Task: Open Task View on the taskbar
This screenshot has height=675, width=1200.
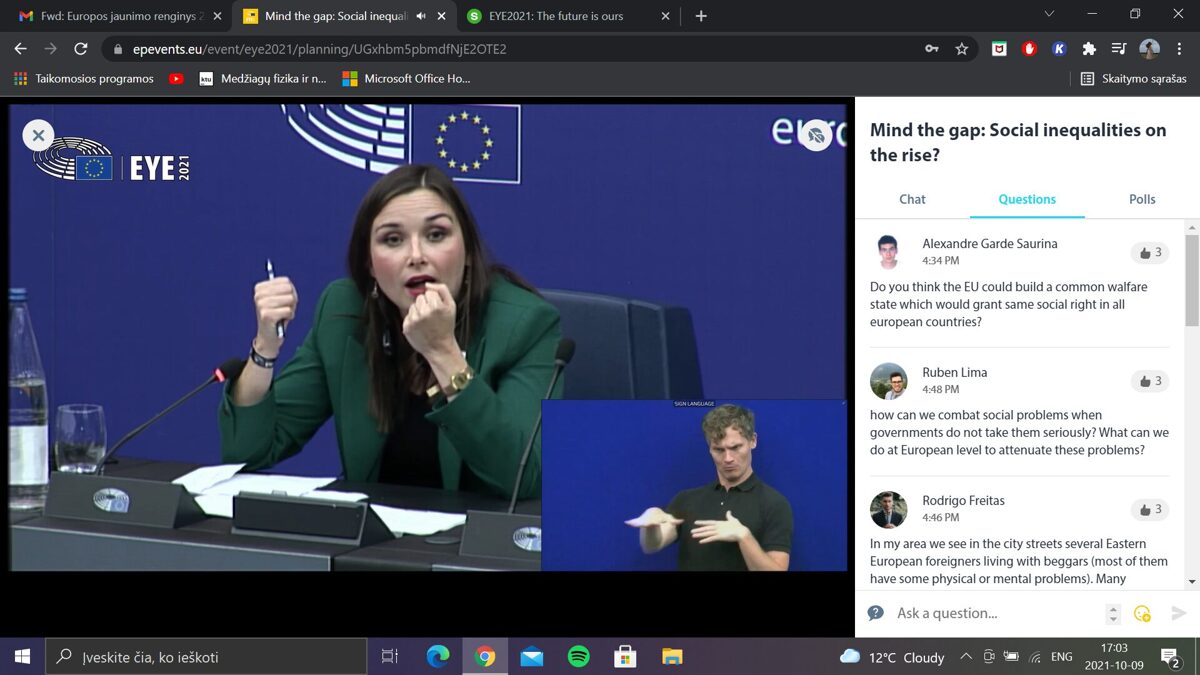Action: (x=390, y=657)
